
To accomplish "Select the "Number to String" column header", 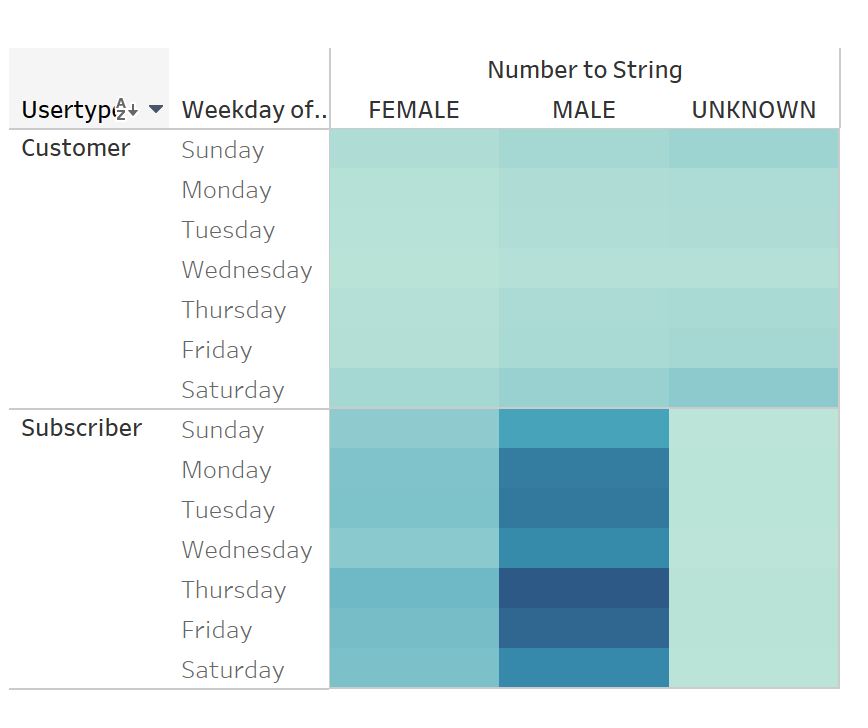I will (x=585, y=70).
